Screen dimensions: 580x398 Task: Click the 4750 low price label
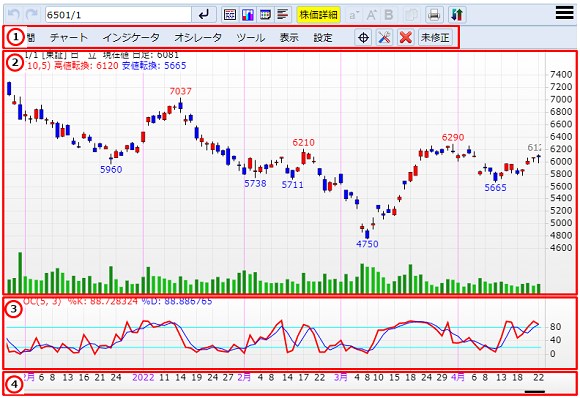[367, 244]
